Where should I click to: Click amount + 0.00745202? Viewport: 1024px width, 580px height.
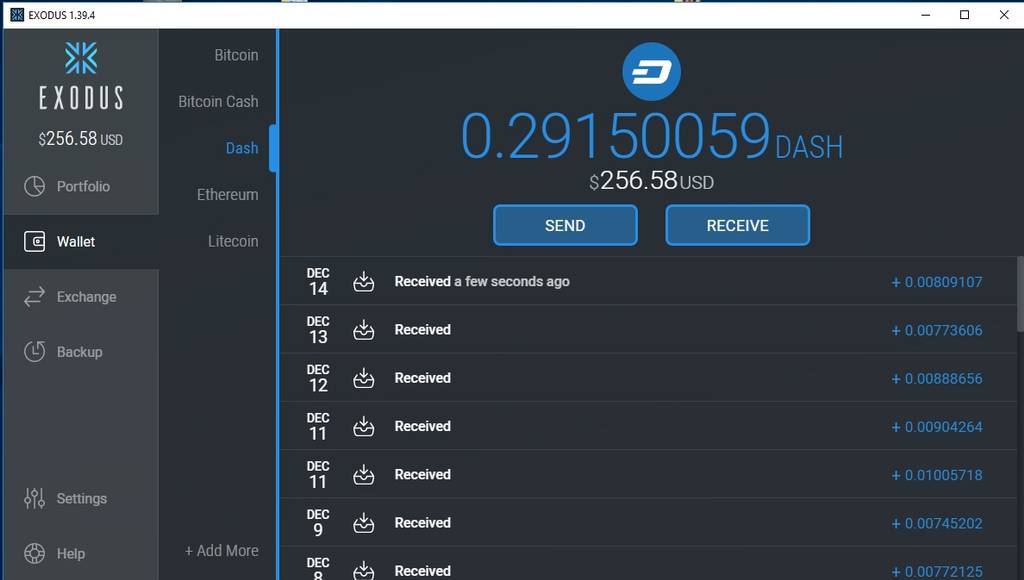click(x=936, y=524)
